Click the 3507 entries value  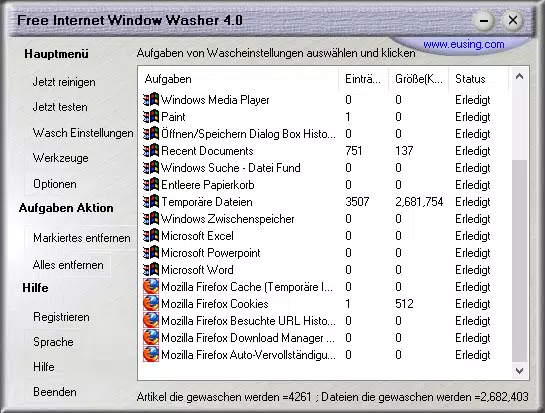[357, 202]
